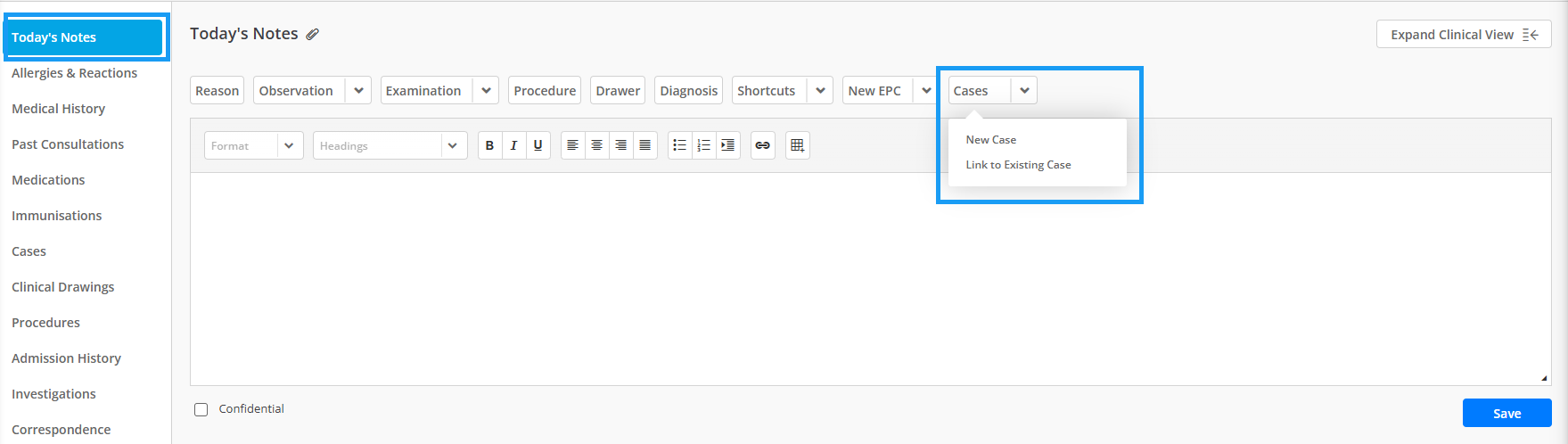Open the Medications section

coord(48,180)
